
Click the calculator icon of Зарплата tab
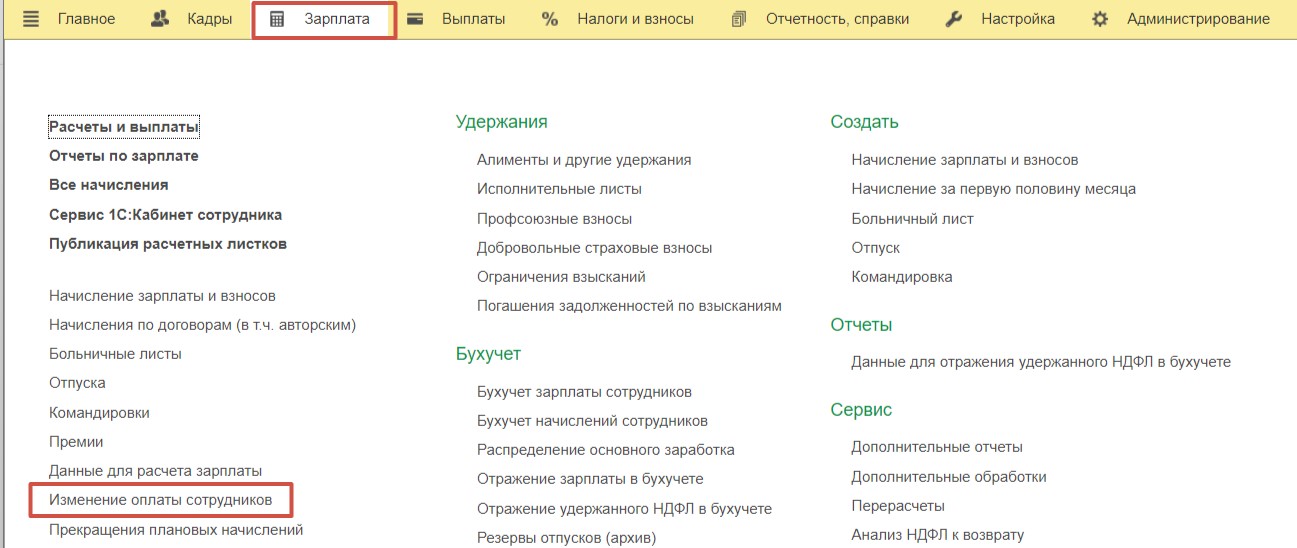click(277, 19)
